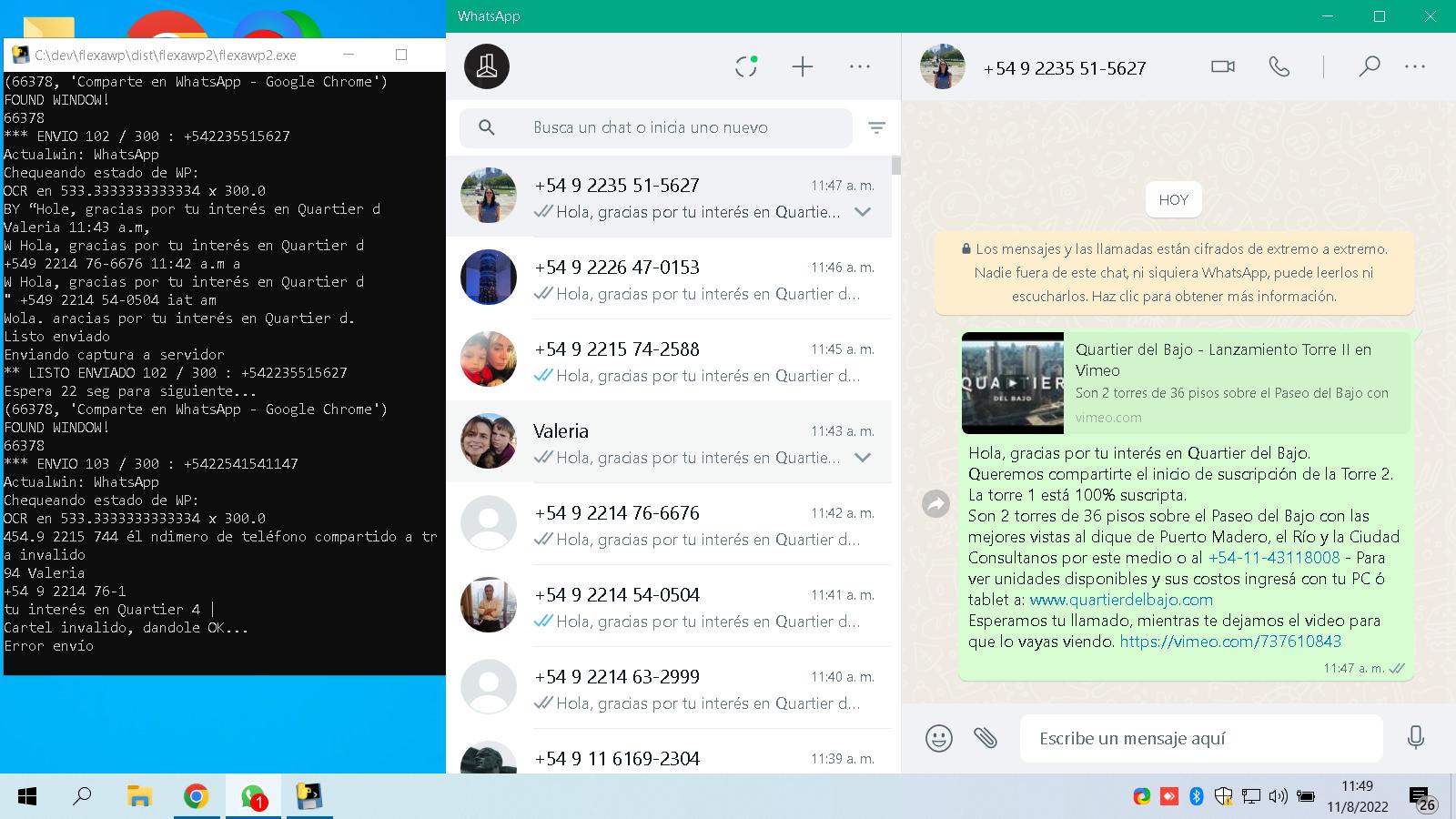Click avatar of 2226 47-0153 contact

(489, 277)
